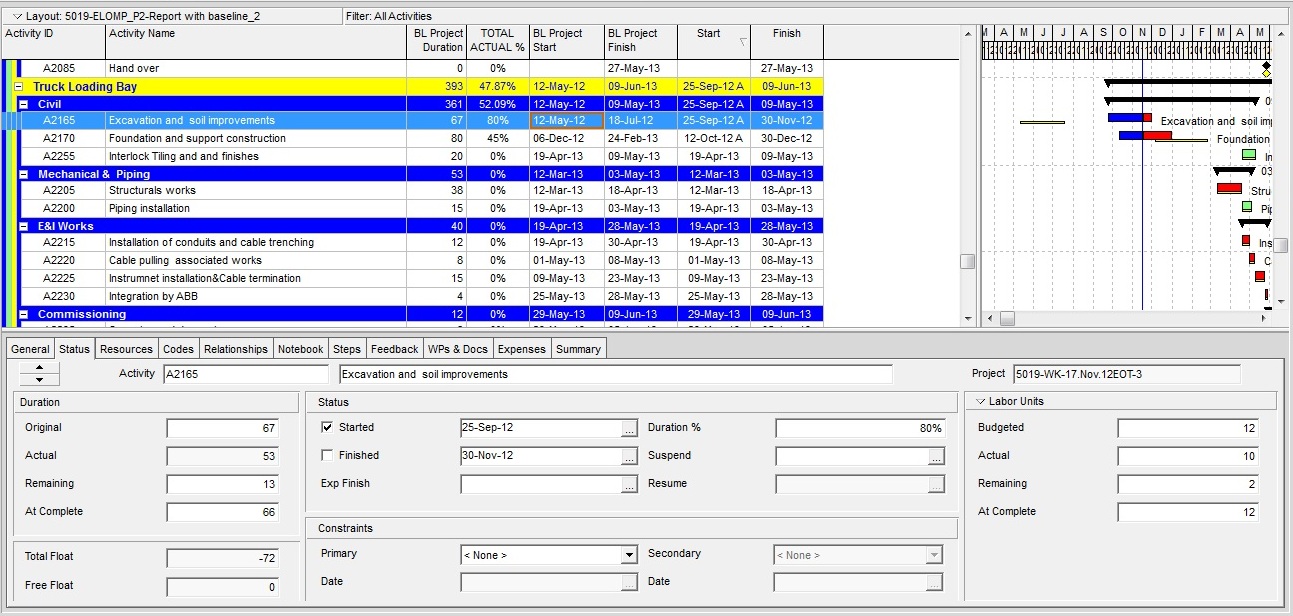
Task: Switch to the Resources tab
Action: (126, 349)
